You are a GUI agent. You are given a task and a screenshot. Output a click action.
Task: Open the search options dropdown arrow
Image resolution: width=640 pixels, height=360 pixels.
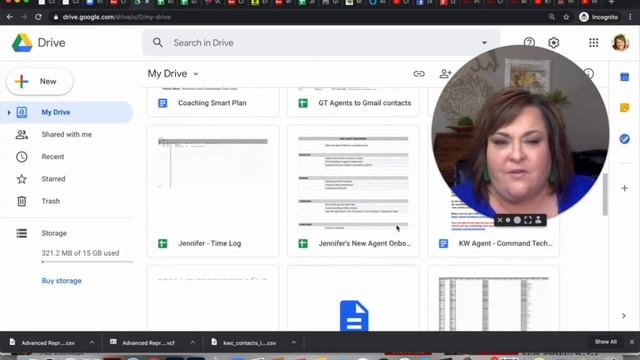484,42
